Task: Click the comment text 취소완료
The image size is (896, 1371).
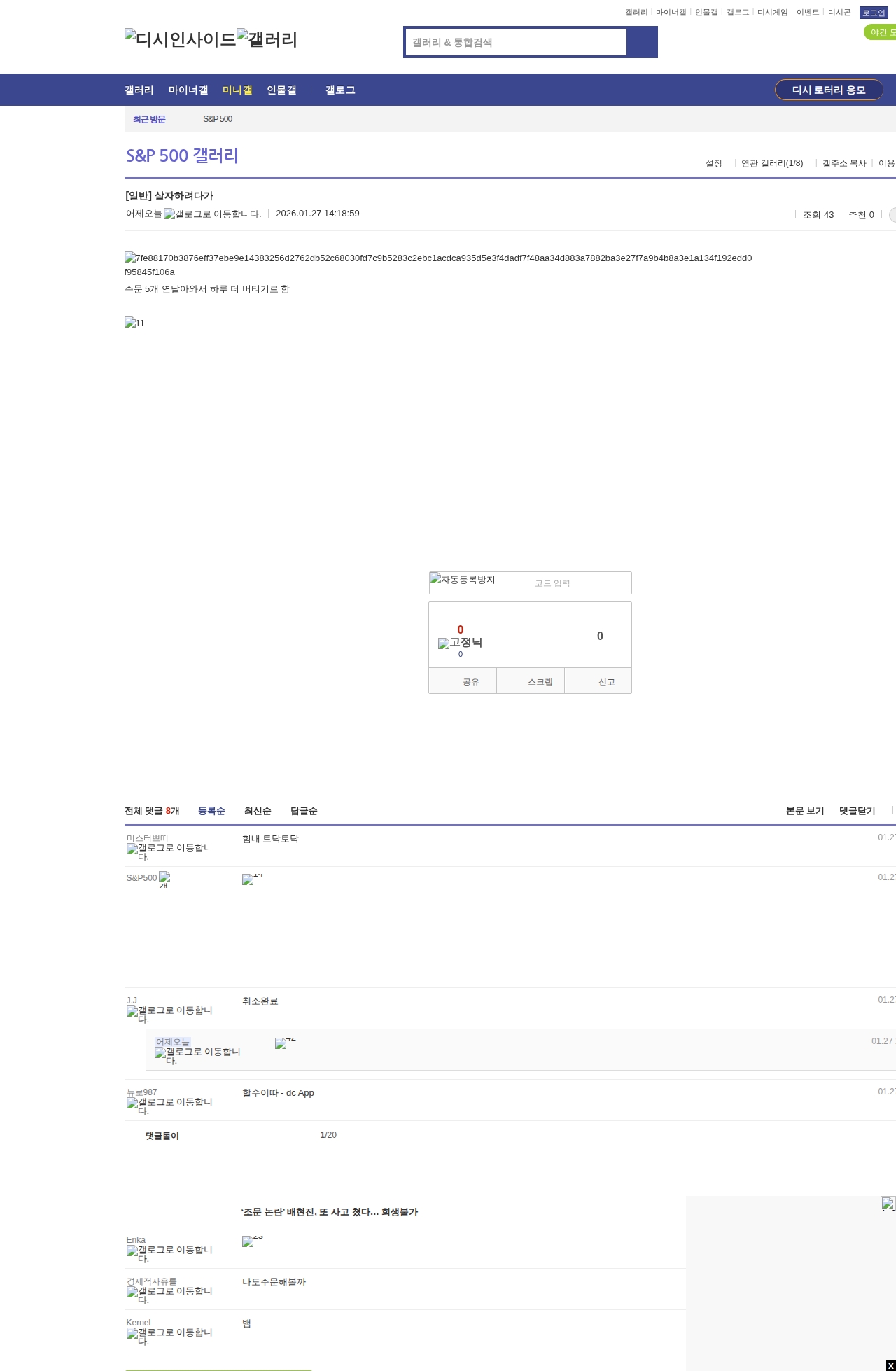Action: click(260, 1001)
